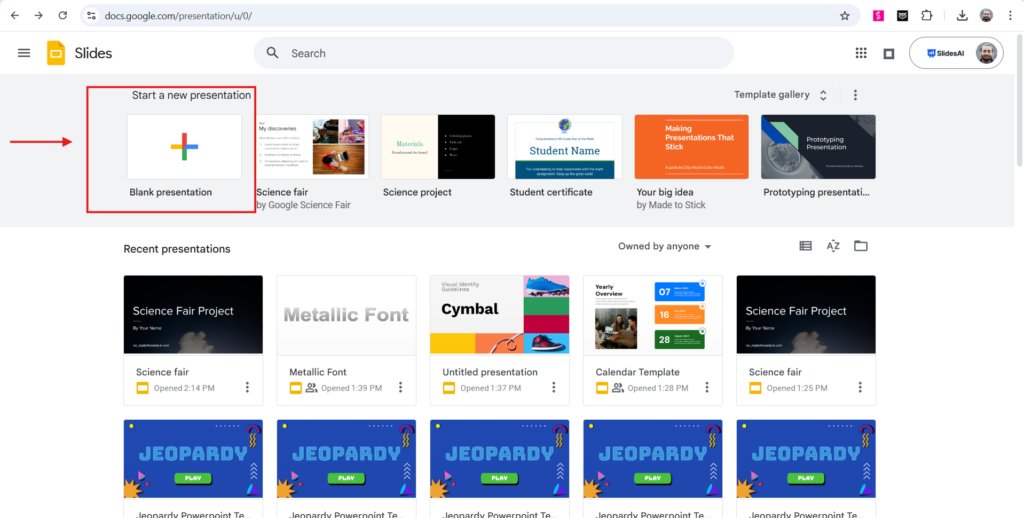Open the Owned by anyone dropdown

665,246
